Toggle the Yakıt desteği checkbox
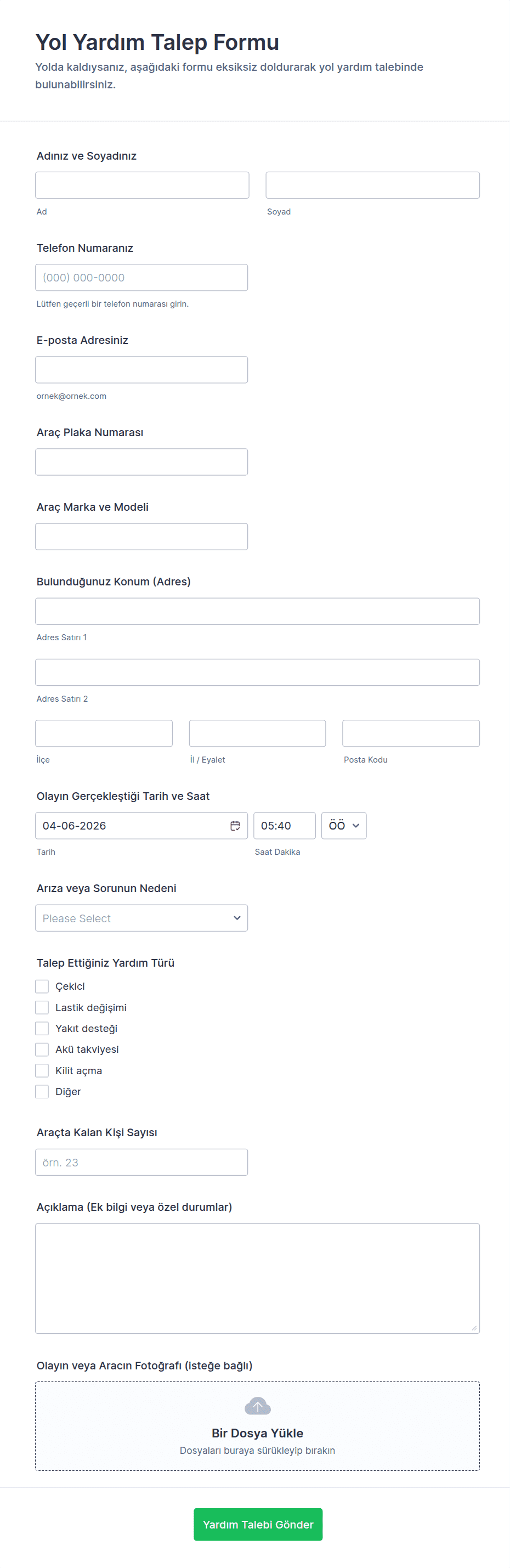 click(x=42, y=1028)
